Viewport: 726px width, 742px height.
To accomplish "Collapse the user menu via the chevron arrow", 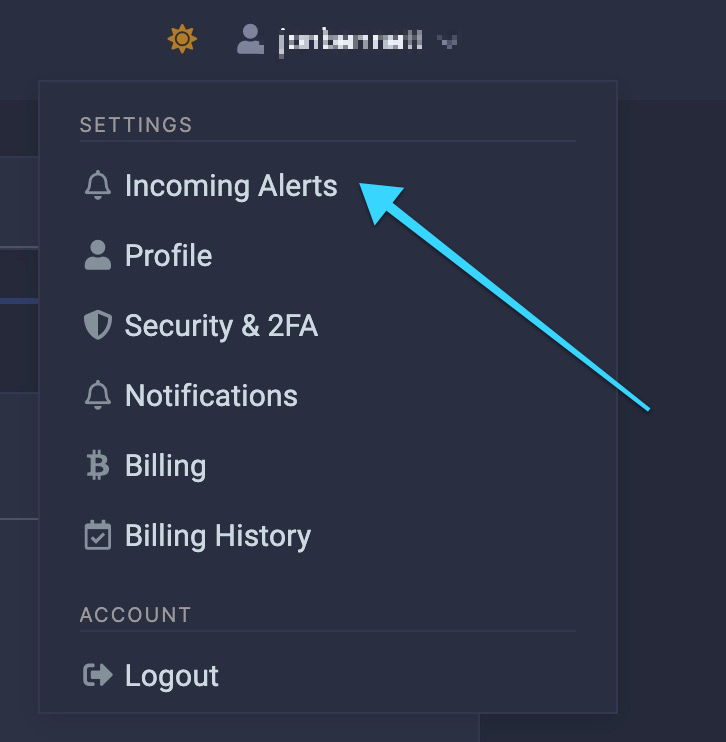I will (x=447, y=42).
